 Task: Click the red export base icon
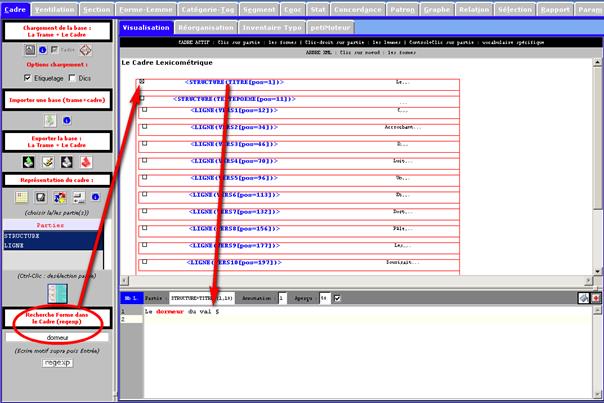click(x=86, y=162)
